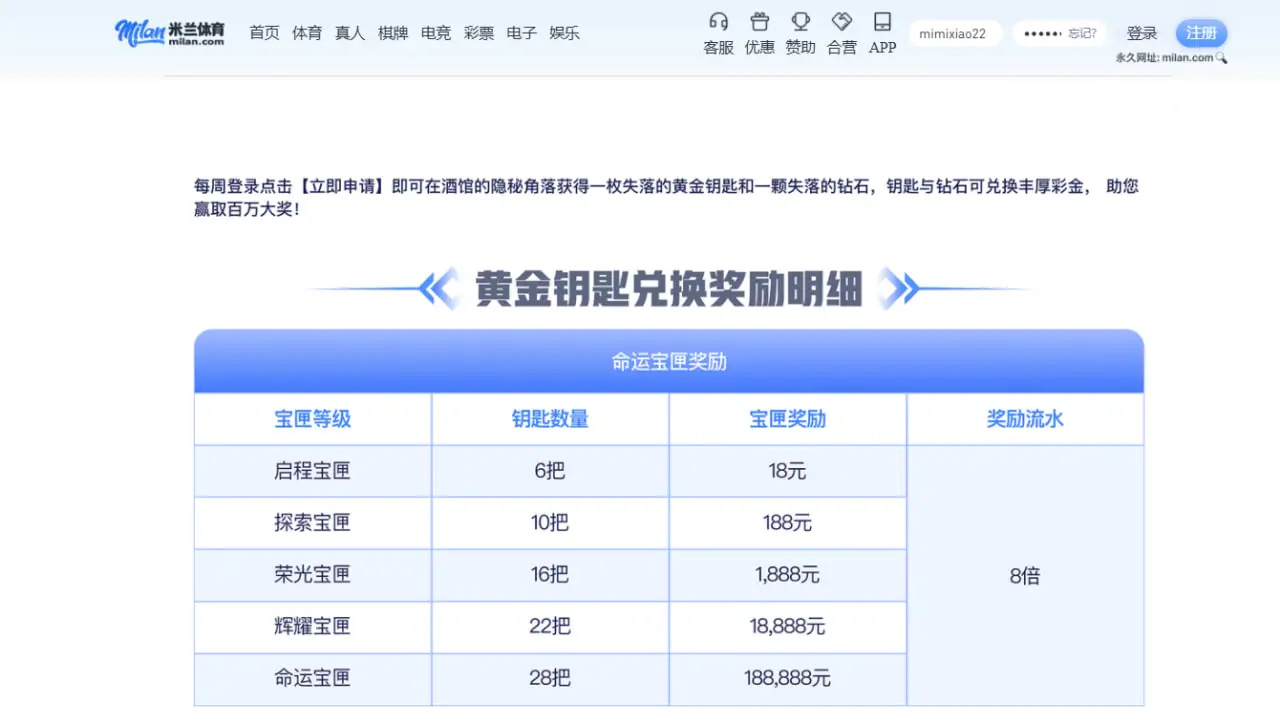Open the 真人 live casino menu
The height and width of the screenshot is (724, 1280).
click(350, 32)
